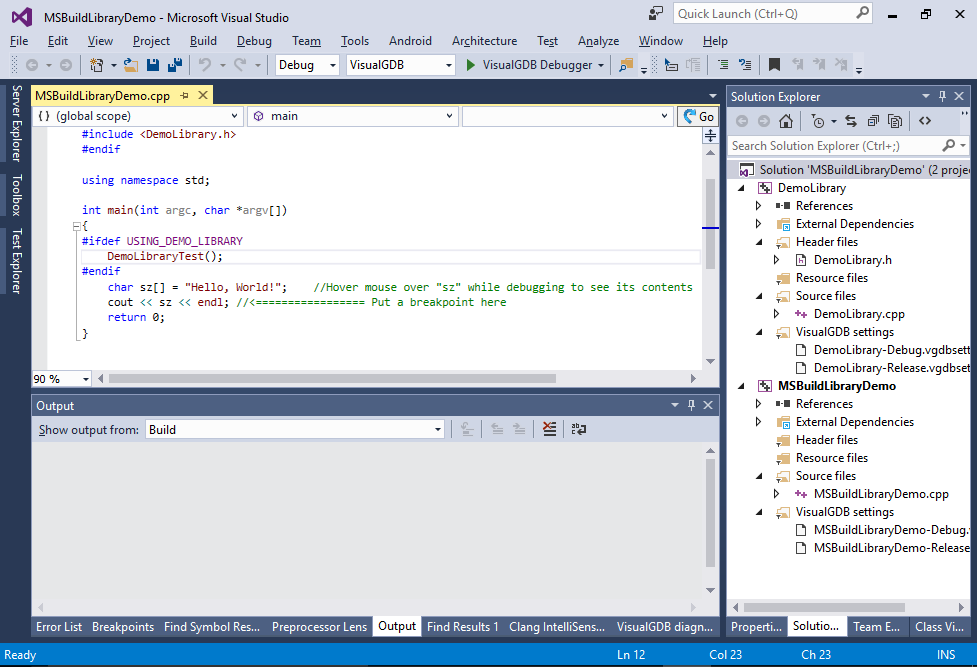Collapse the DemoLibrary project node

click(741, 188)
